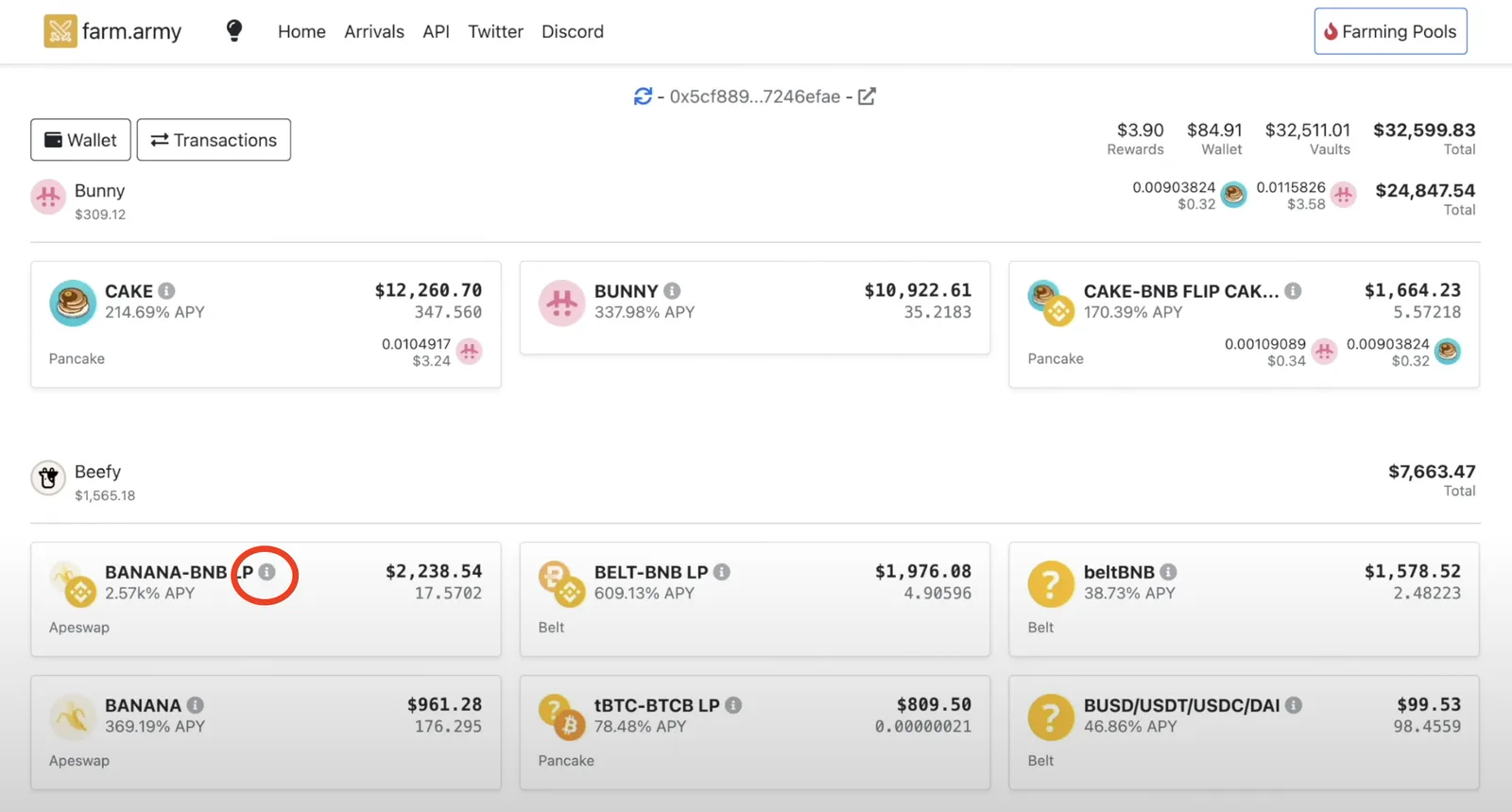Viewport: 1512px width, 812px height.
Task: Select the CAKE vault value $12,260.70
Action: point(428,290)
